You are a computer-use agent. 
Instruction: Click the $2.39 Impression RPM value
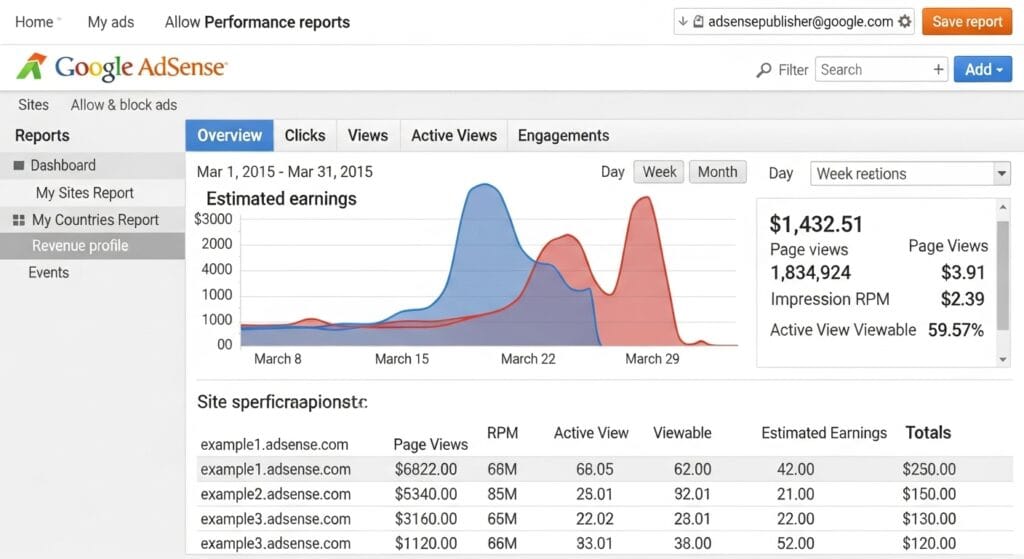(x=963, y=299)
